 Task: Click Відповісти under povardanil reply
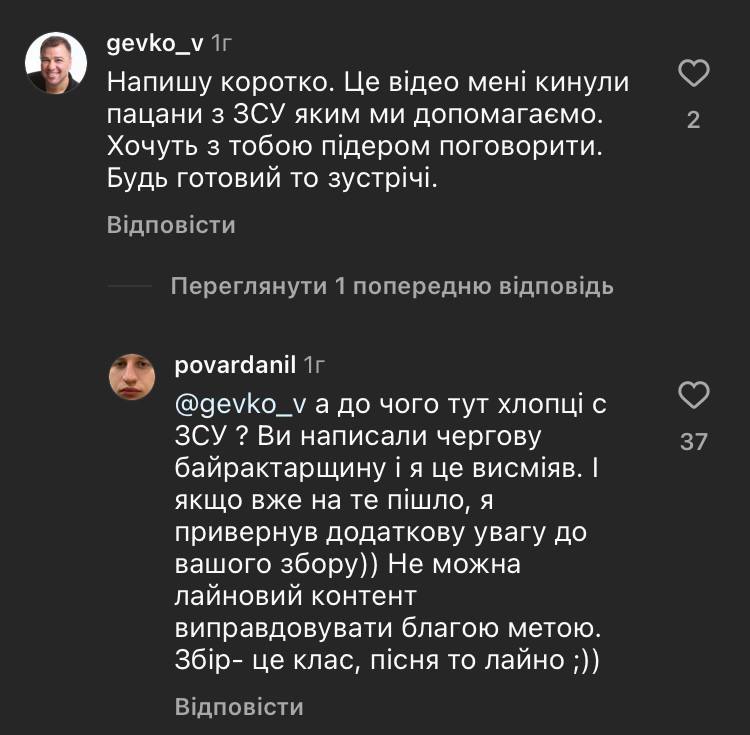[239, 707]
